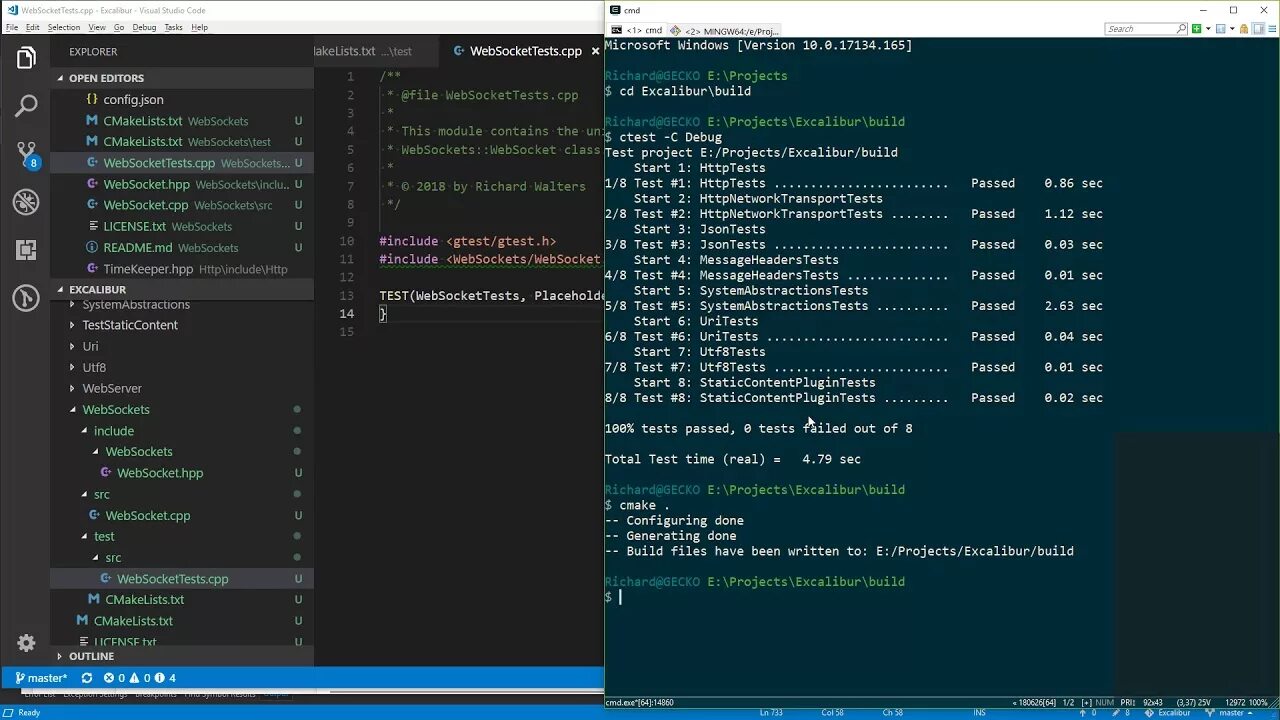This screenshot has width=1280, height=720.
Task: Collapse the test folder under WebSockets
Action: pos(182,536)
